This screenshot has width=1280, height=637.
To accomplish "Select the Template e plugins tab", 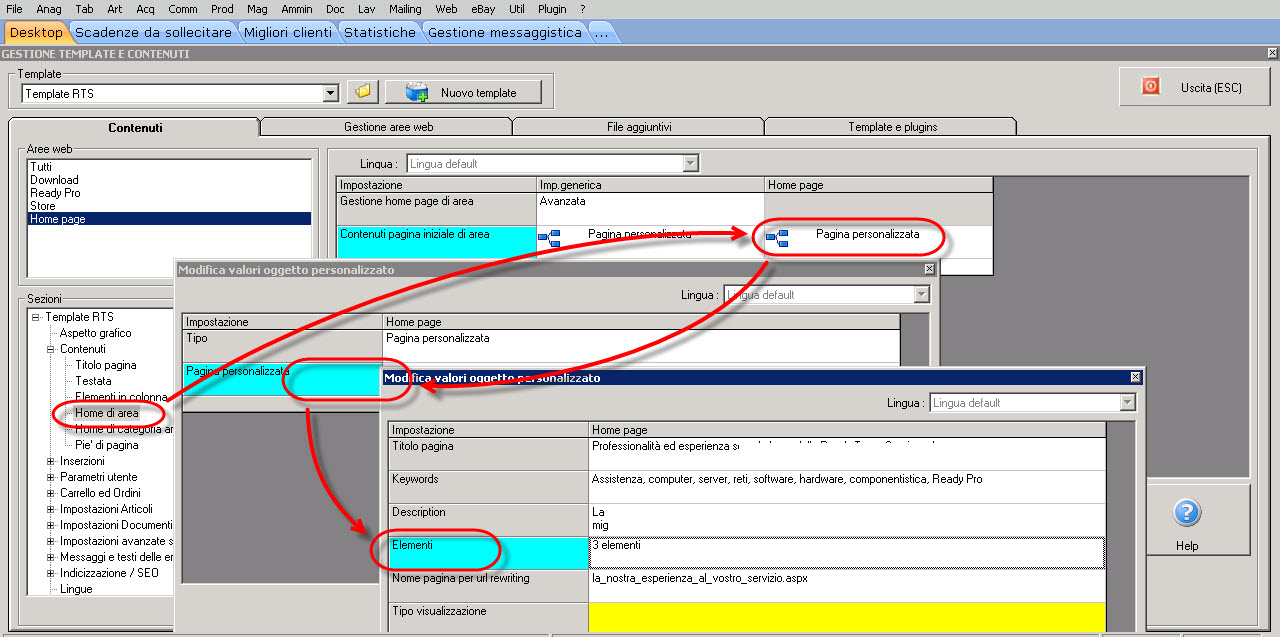I will [x=892, y=127].
